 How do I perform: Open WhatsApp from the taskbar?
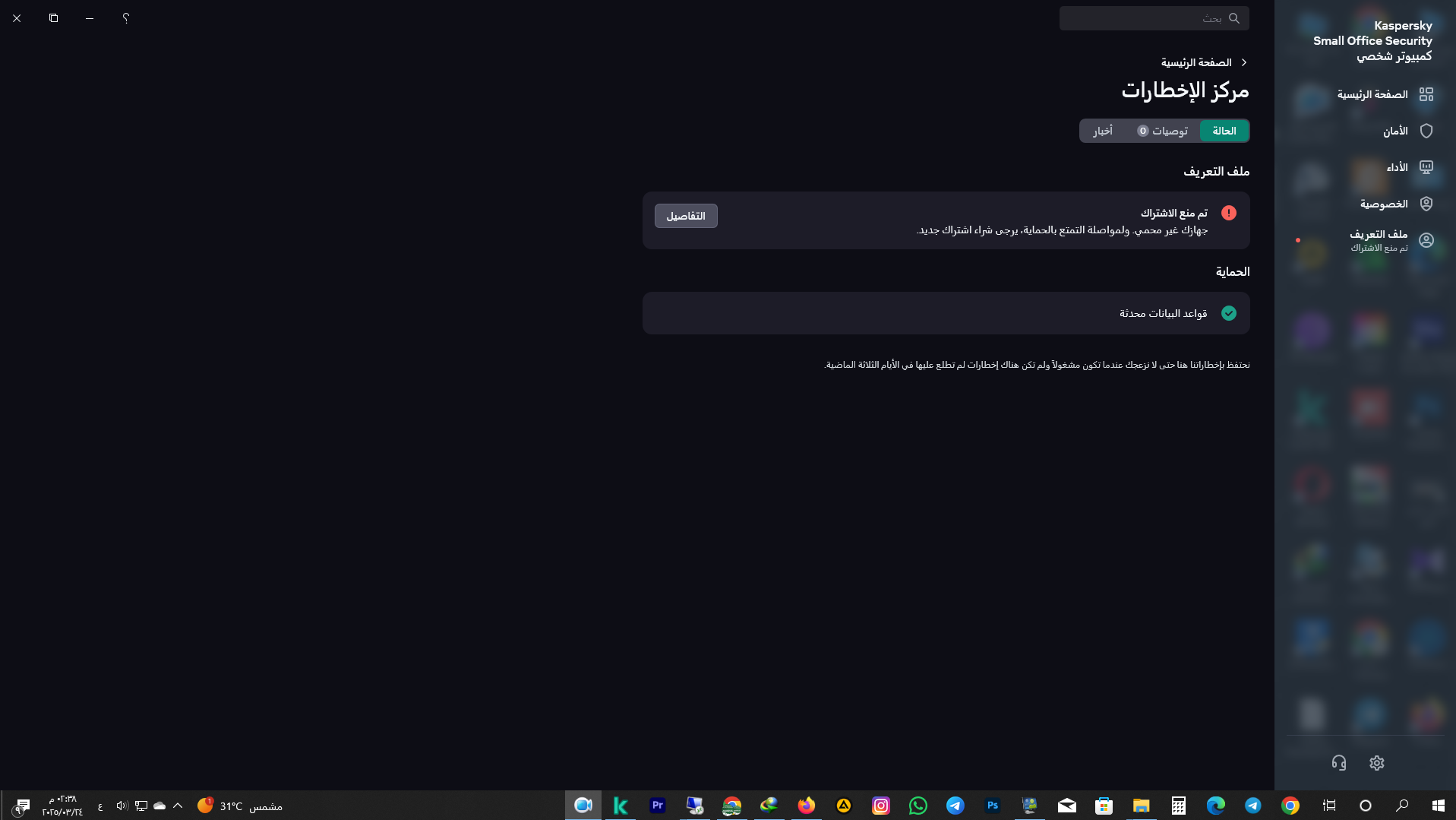coord(918,806)
